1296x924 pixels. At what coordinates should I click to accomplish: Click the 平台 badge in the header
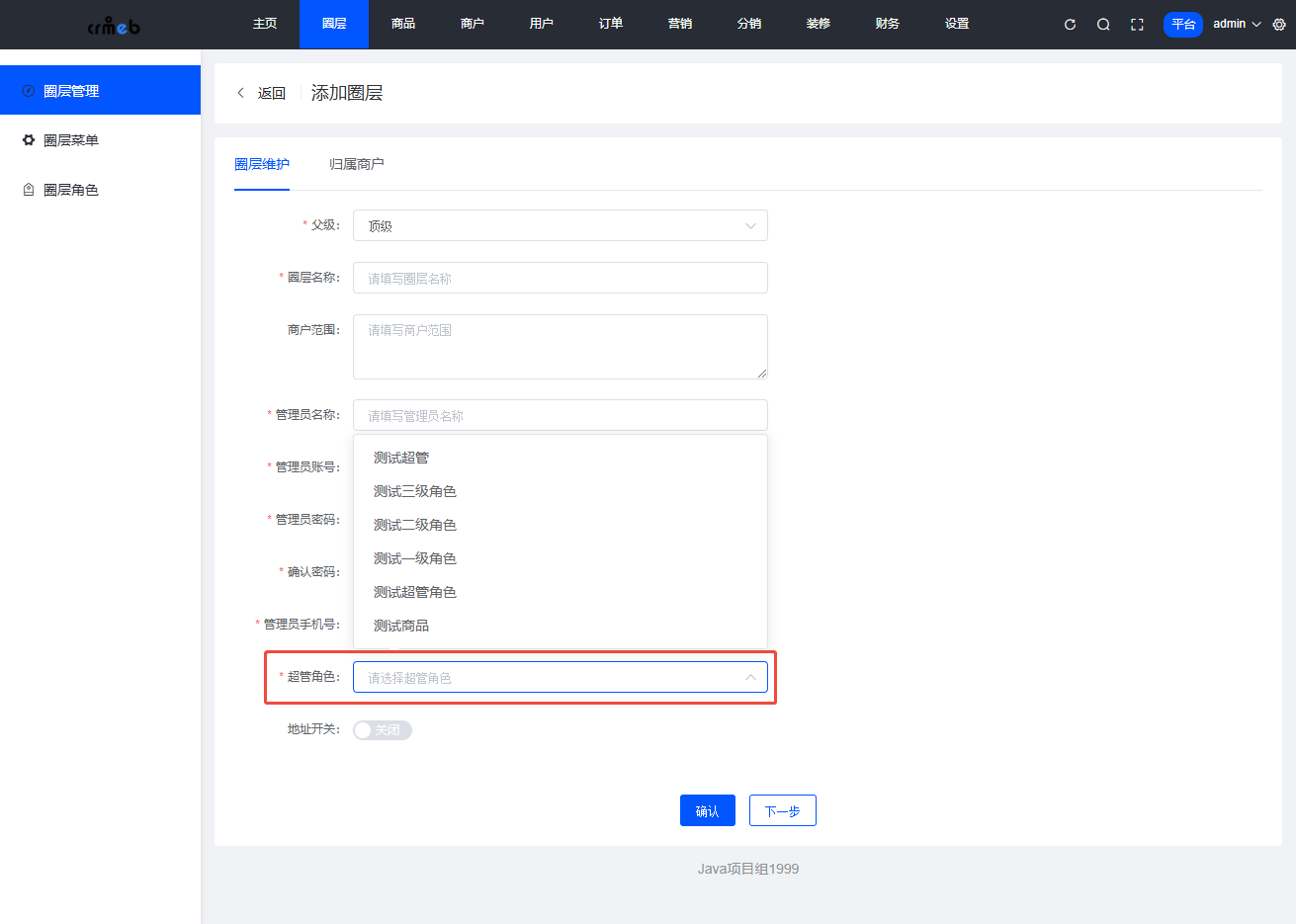click(x=1183, y=24)
